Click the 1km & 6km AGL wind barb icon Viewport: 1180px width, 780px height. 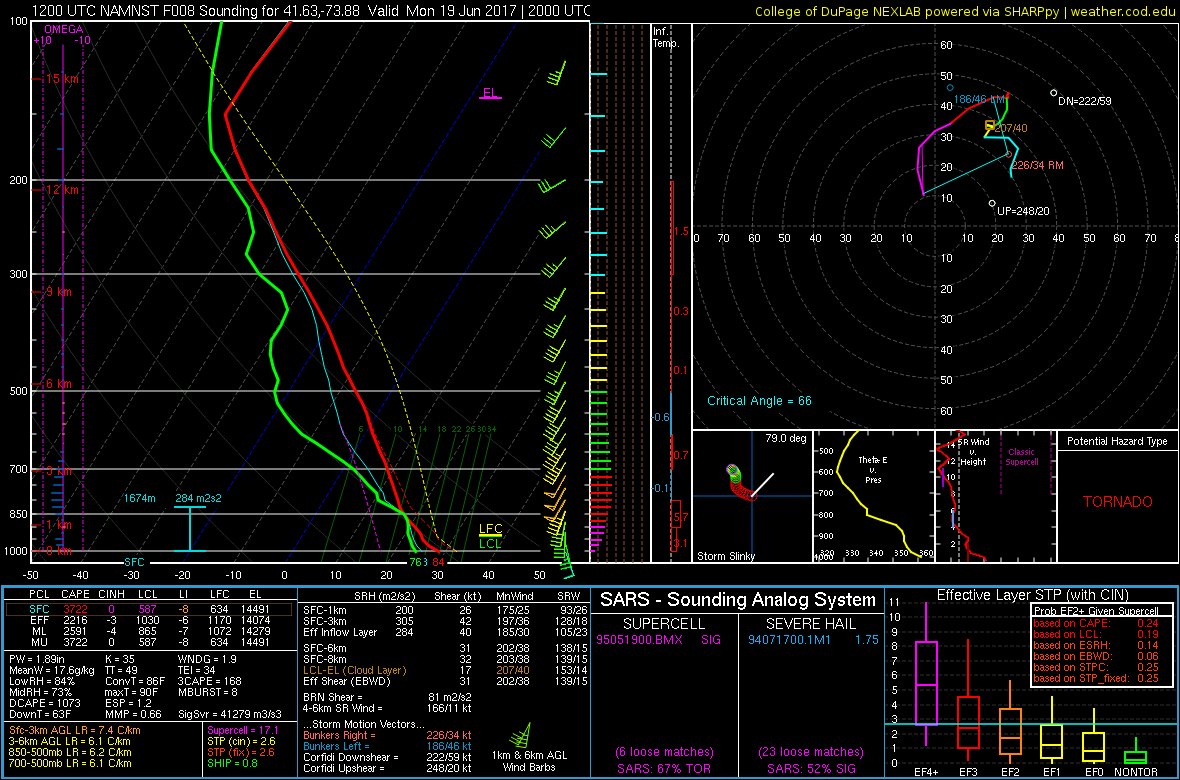click(x=519, y=736)
